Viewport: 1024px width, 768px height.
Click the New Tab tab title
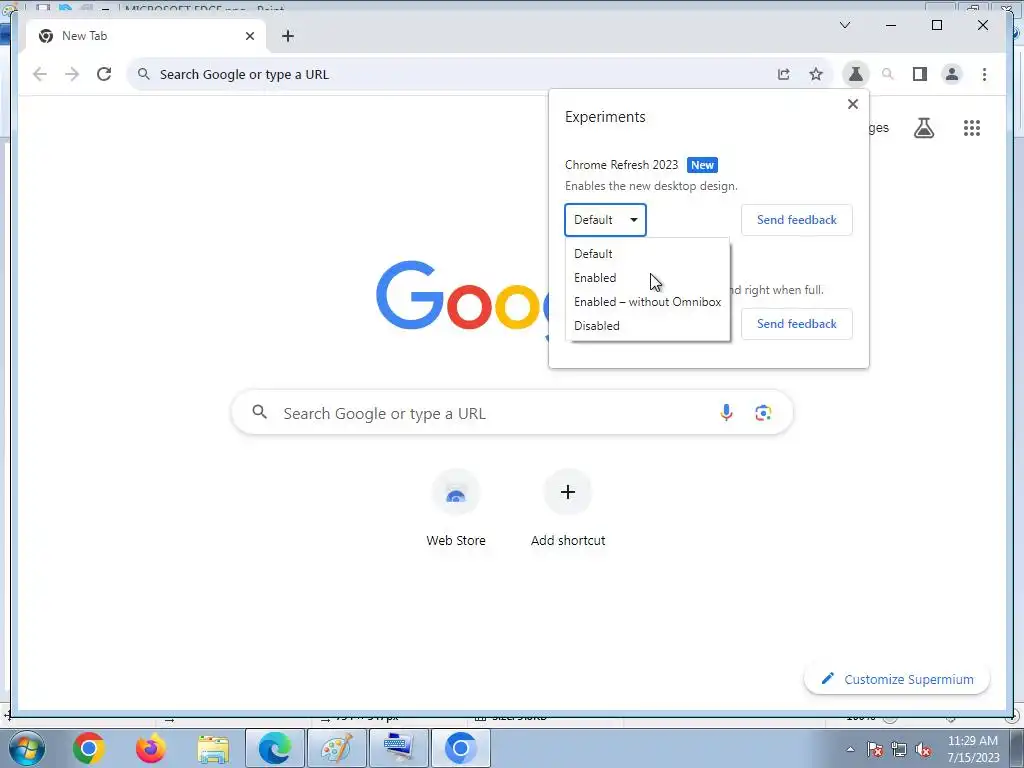tap(84, 36)
